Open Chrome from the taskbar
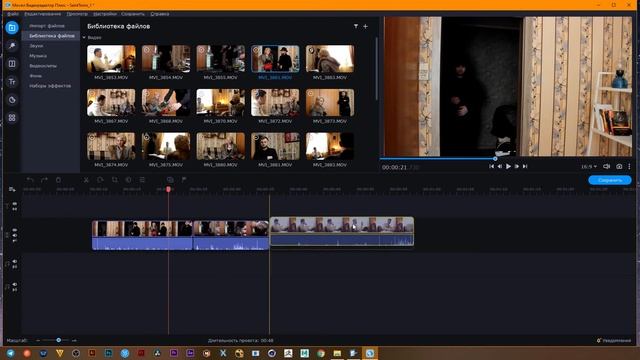The width and height of the screenshot is (640, 360). click(321, 353)
